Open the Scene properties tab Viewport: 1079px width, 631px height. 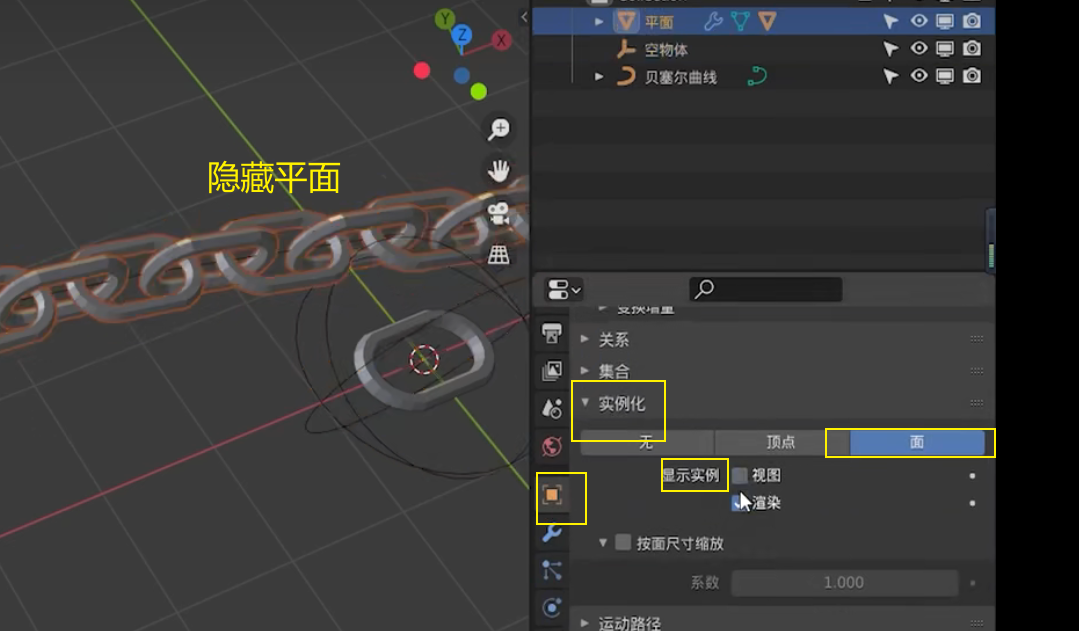tap(552, 409)
